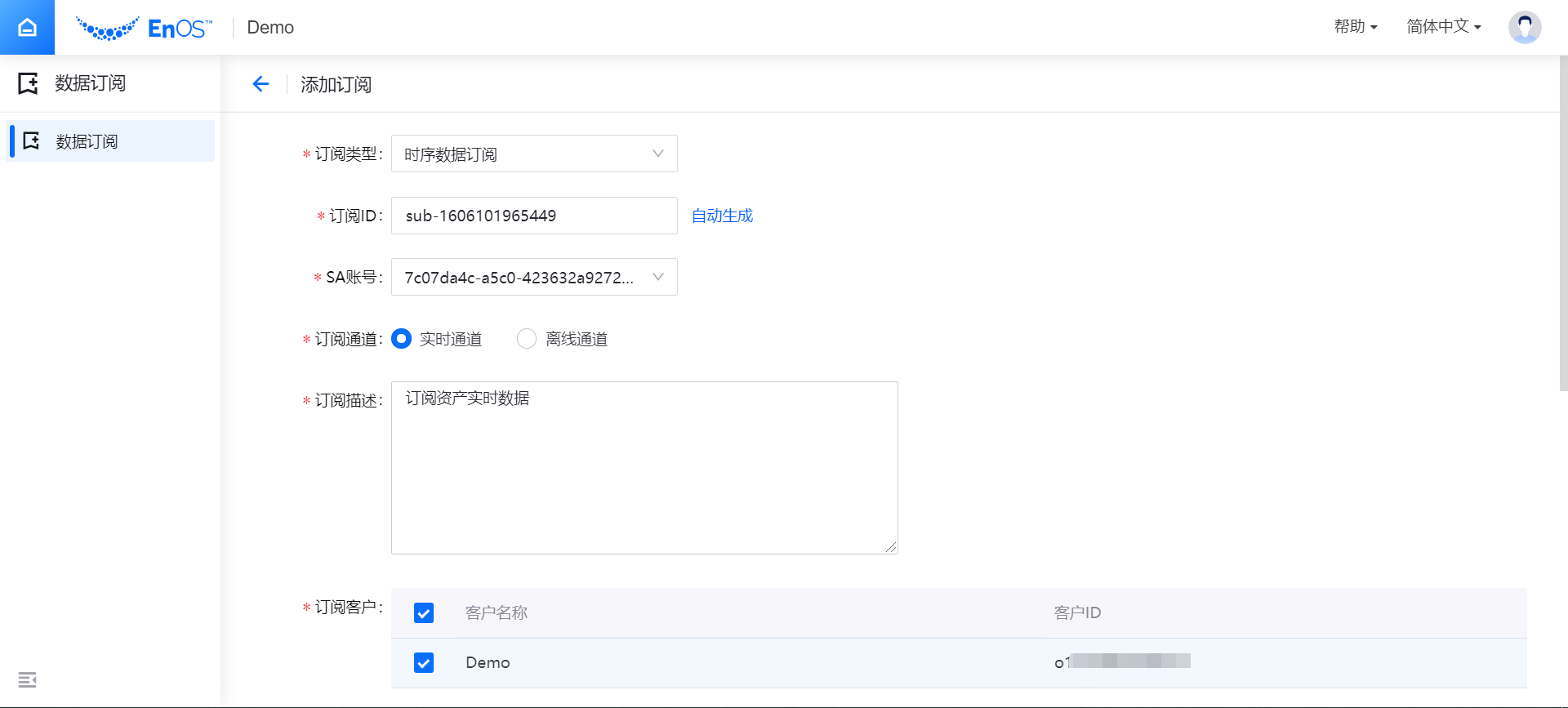1568x708 pixels.
Task: Open the user avatar menu
Action: coord(1524,27)
